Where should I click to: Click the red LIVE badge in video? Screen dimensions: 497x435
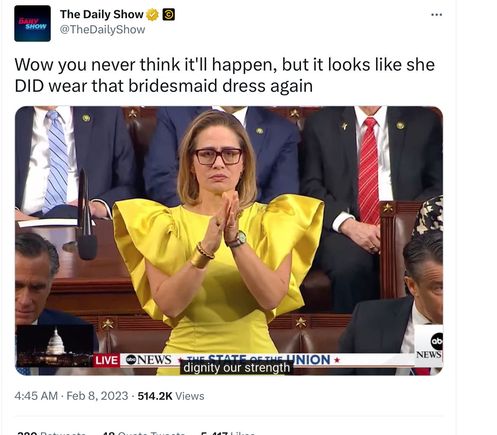tap(106, 360)
